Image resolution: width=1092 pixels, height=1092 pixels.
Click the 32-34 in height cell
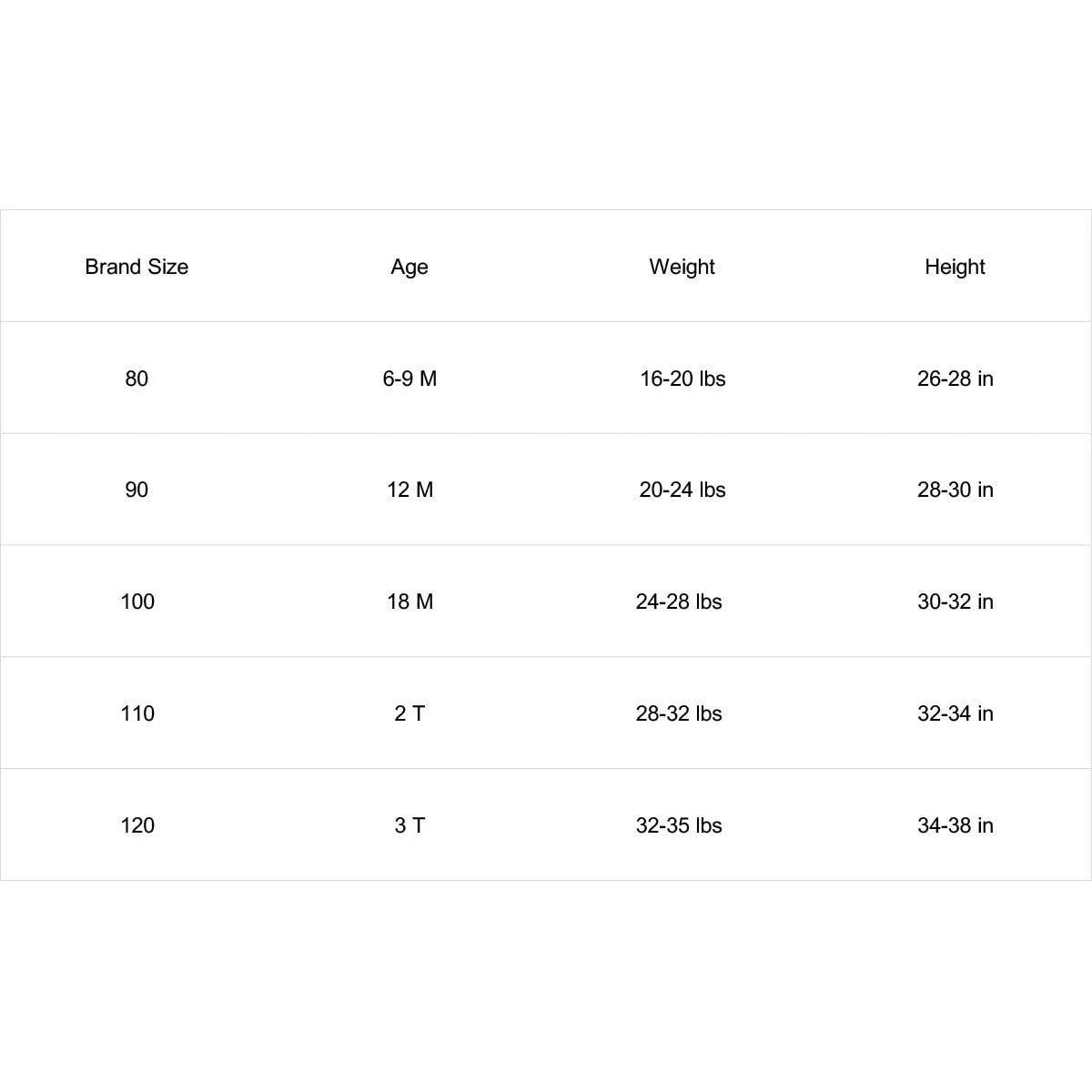coord(955,713)
